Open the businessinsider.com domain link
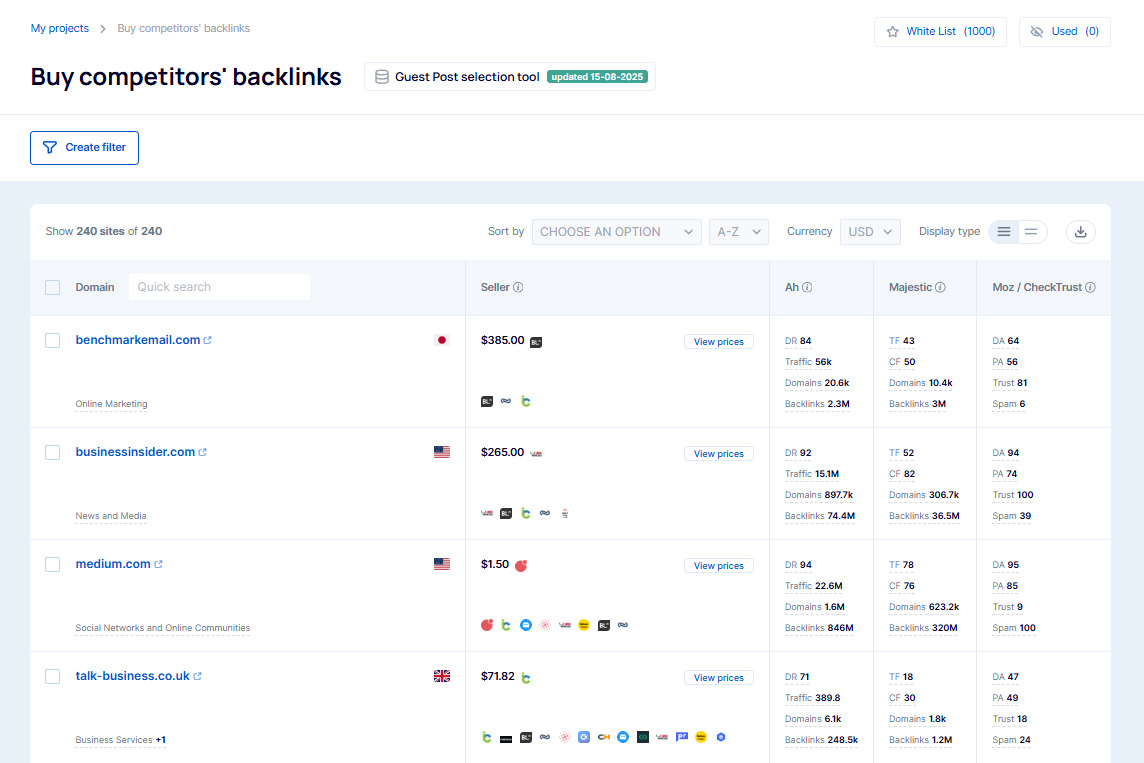Screen dimensions: 1144x763 pos(135,452)
